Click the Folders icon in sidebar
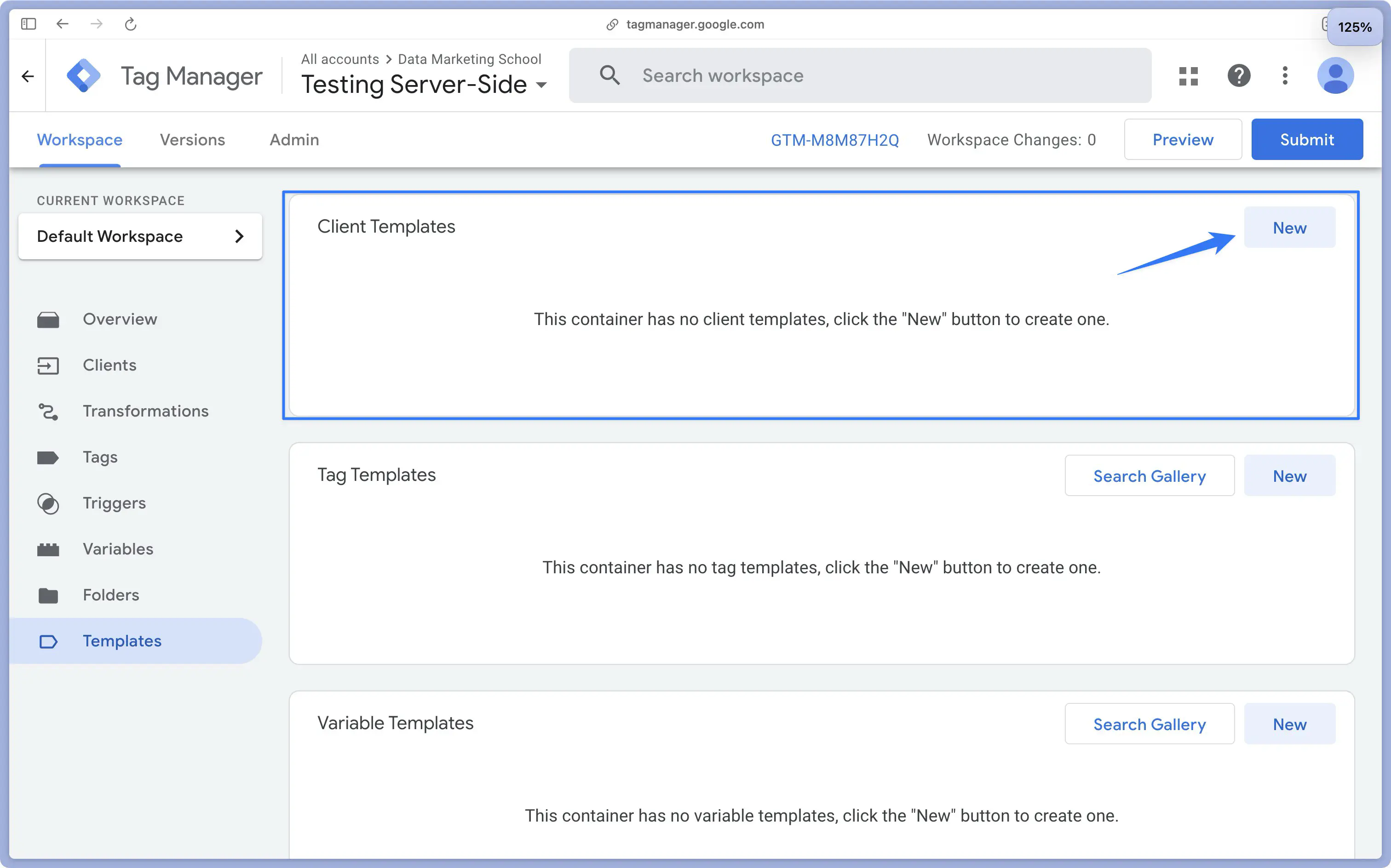This screenshot has width=1391, height=868. (49, 594)
